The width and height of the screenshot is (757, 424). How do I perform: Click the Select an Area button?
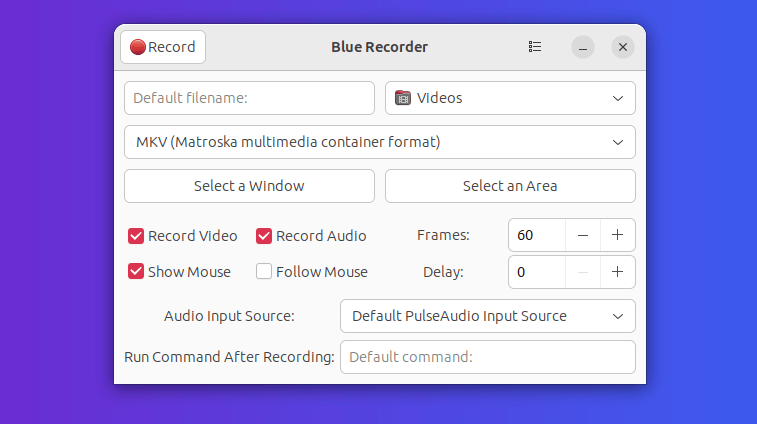(510, 186)
